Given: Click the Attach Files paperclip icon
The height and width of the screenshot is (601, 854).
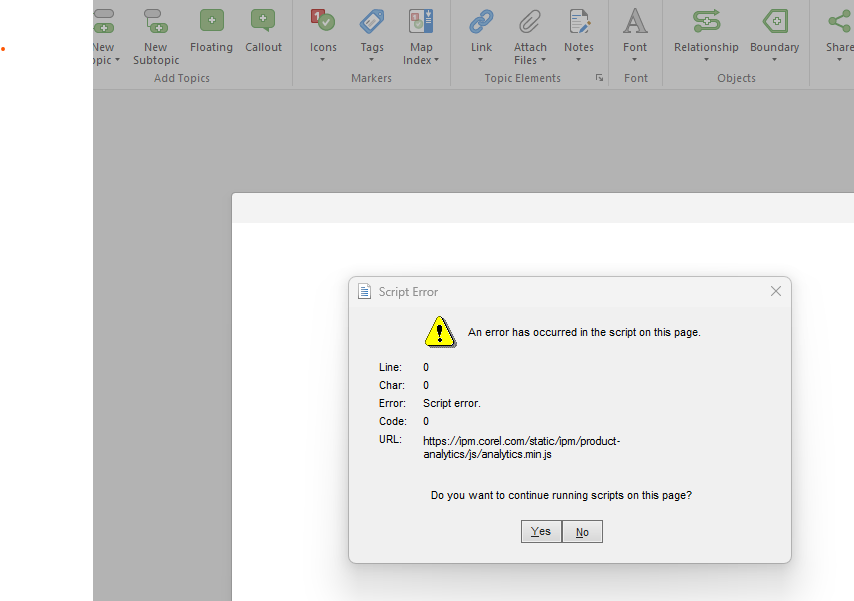Looking at the screenshot, I should pyautogui.click(x=530, y=21).
